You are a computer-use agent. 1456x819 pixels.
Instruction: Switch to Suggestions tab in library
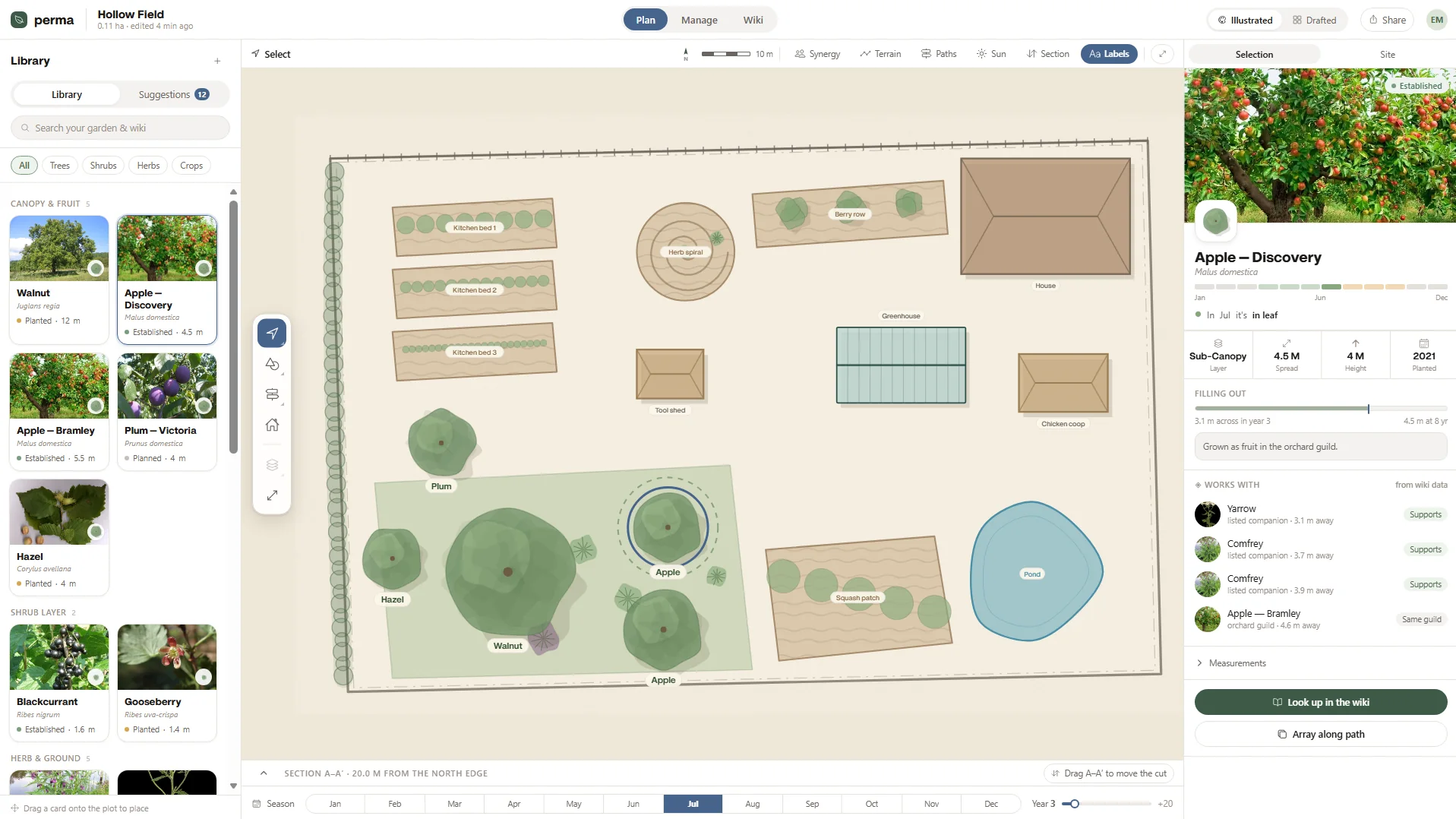tap(173, 94)
